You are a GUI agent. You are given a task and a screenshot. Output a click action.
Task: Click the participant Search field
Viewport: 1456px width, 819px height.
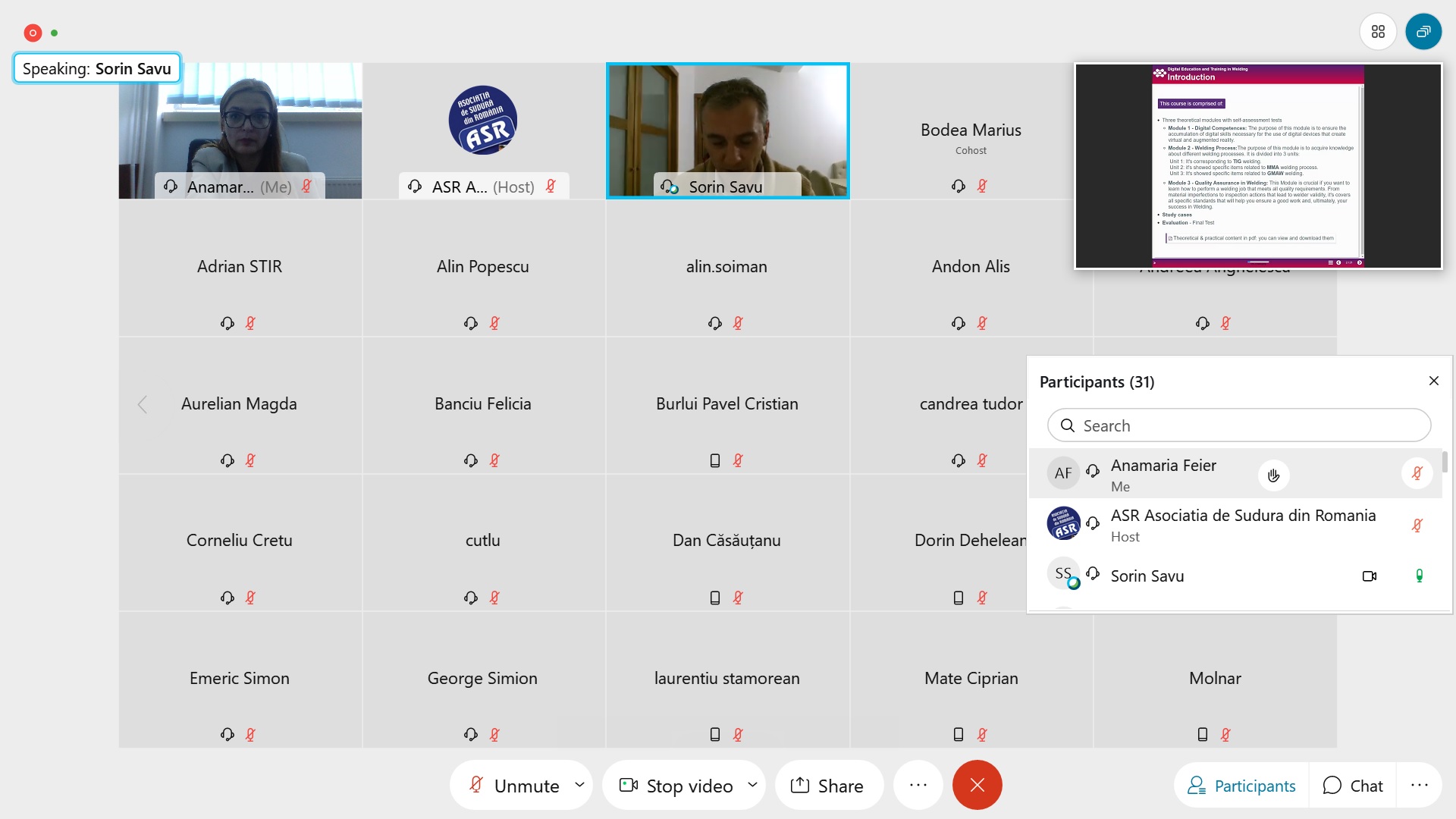pyautogui.click(x=1239, y=425)
